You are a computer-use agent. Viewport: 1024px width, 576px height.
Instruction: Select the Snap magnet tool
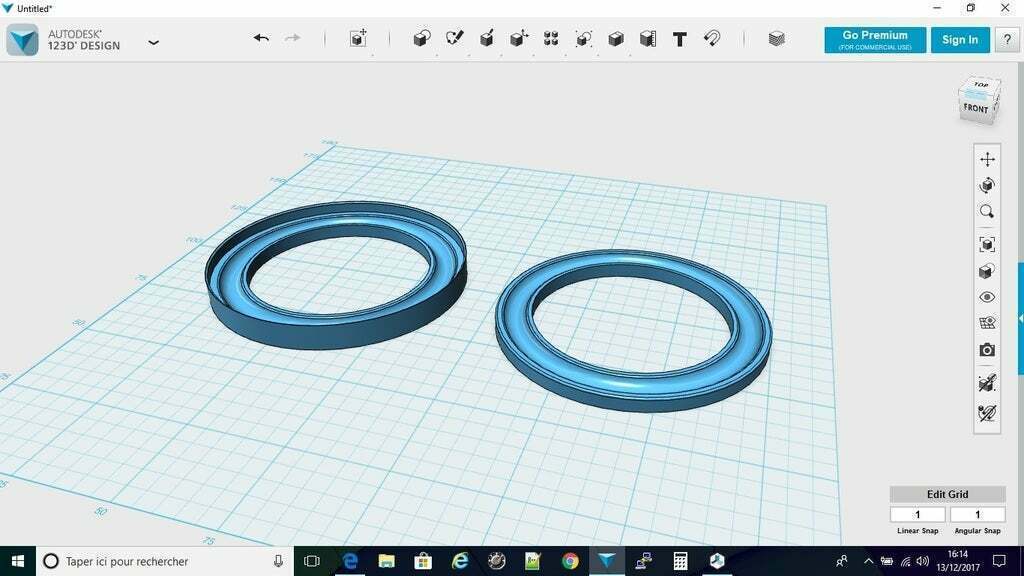pos(712,39)
